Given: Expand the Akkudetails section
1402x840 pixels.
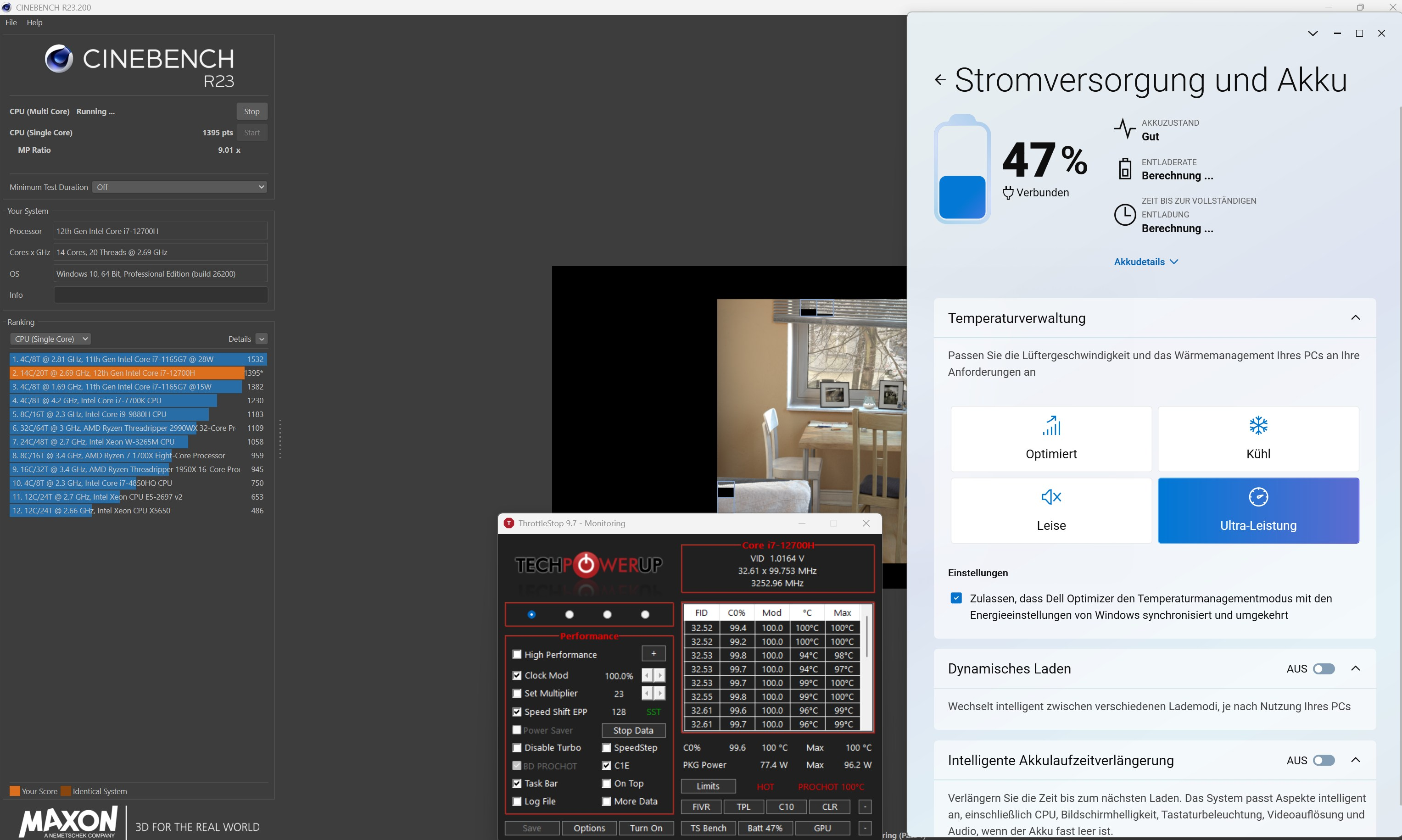Looking at the screenshot, I should coord(1145,261).
